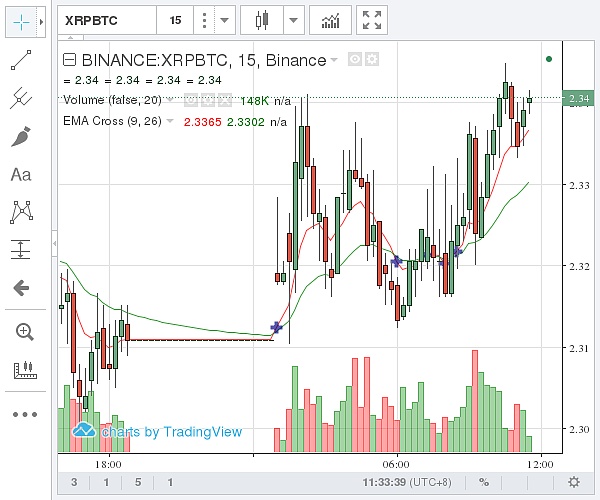Select the '1' range button after 5

(x=170, y=482)
